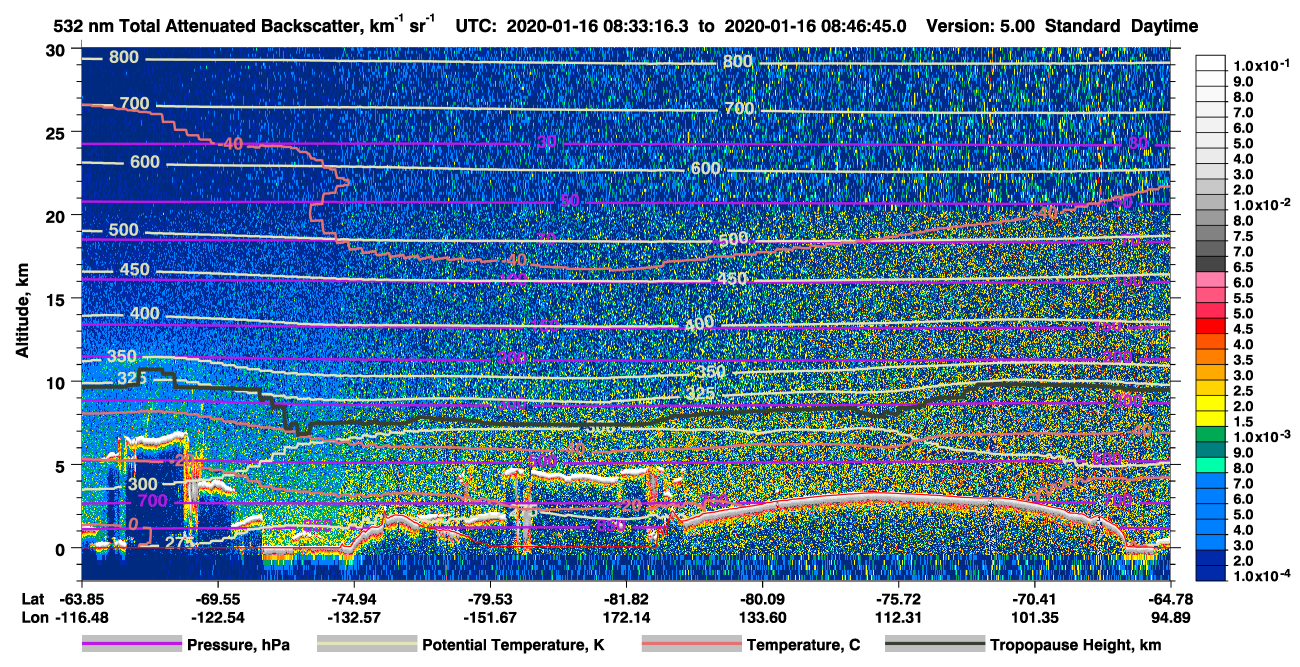Select longitude value '172.14'
Image resolution: width=1300 pixels, height=667 pixels.
tap(626, 616)
